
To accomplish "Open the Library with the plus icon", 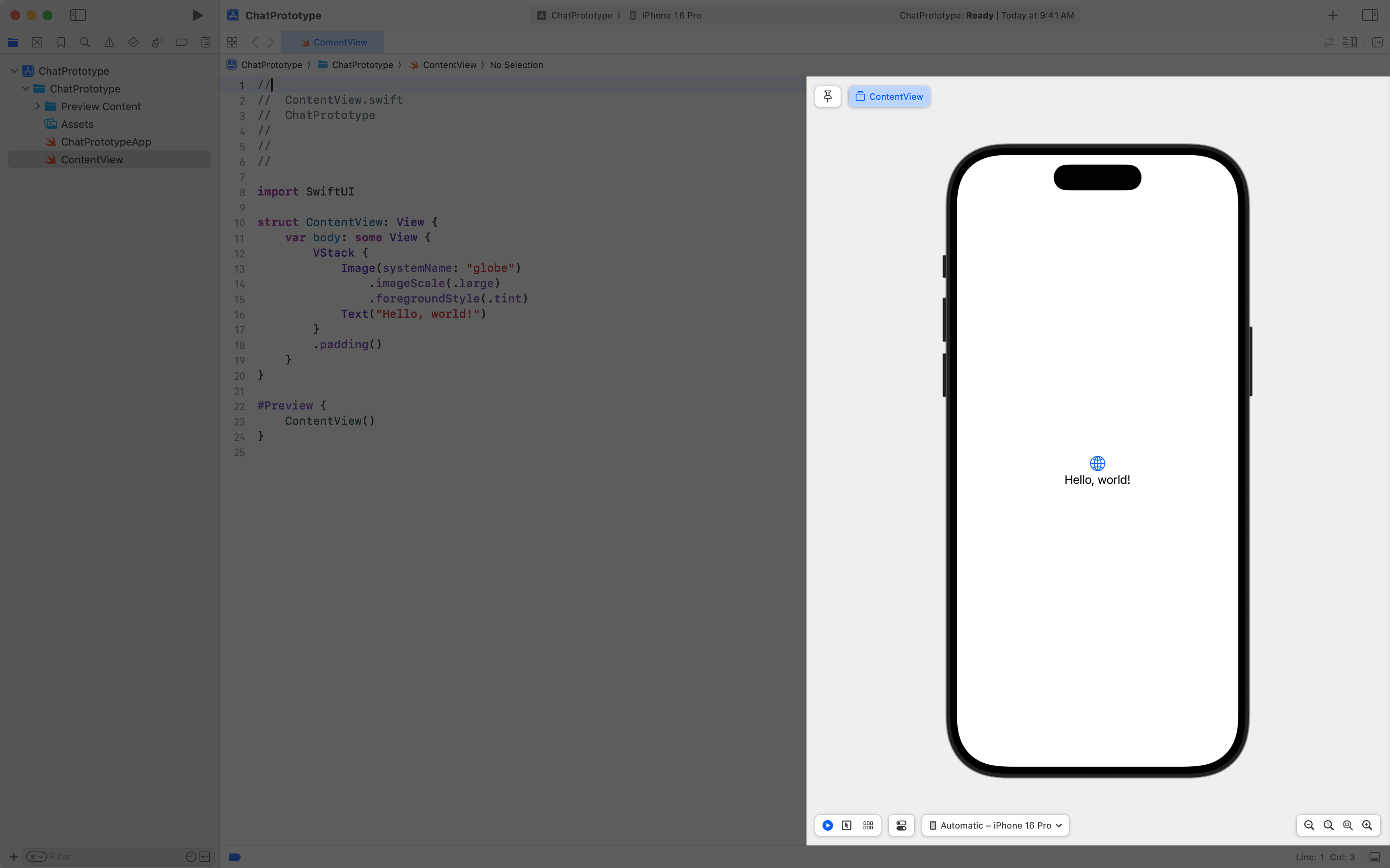I will (x=1332, y=15).
